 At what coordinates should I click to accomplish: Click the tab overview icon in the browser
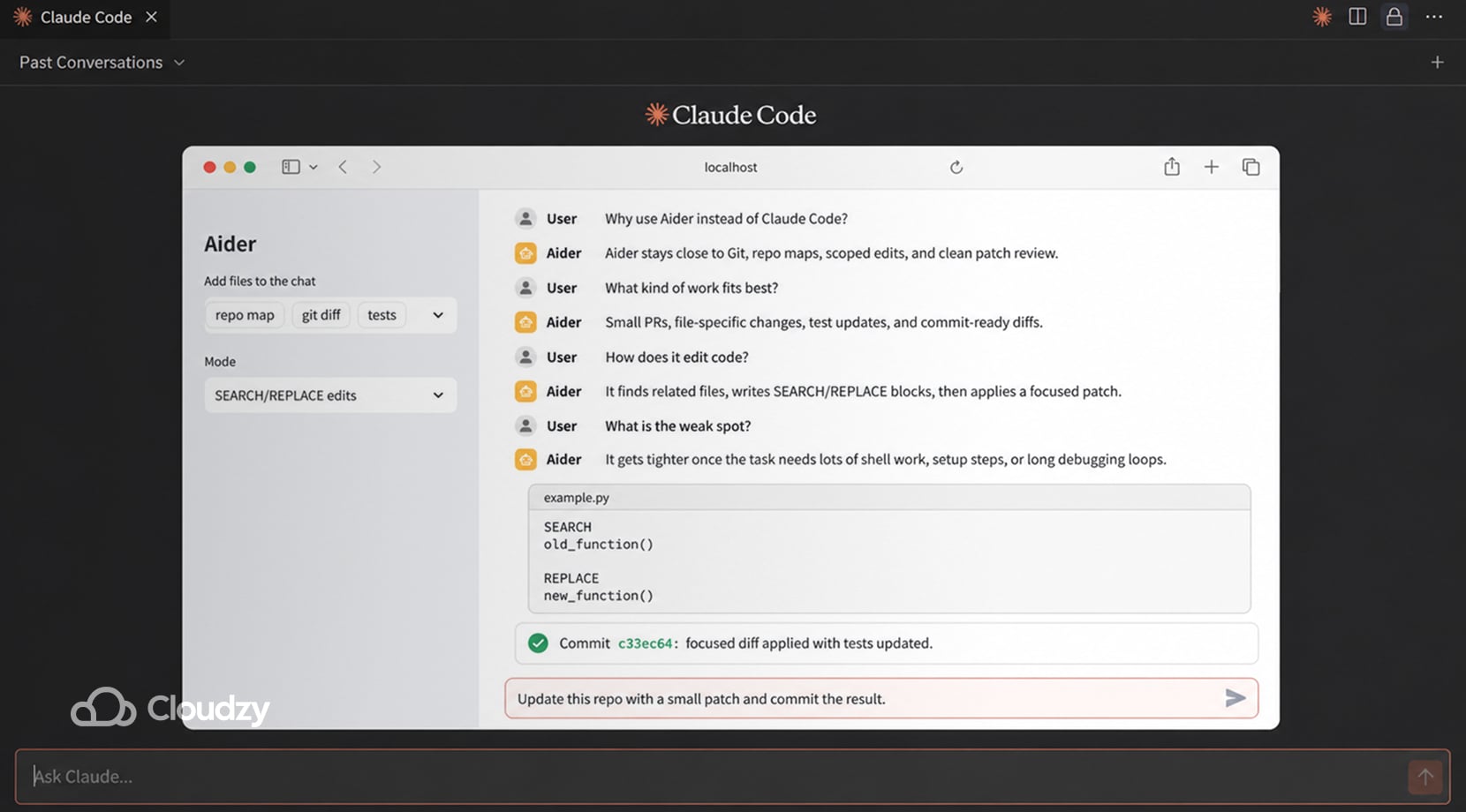[1251, 166]
